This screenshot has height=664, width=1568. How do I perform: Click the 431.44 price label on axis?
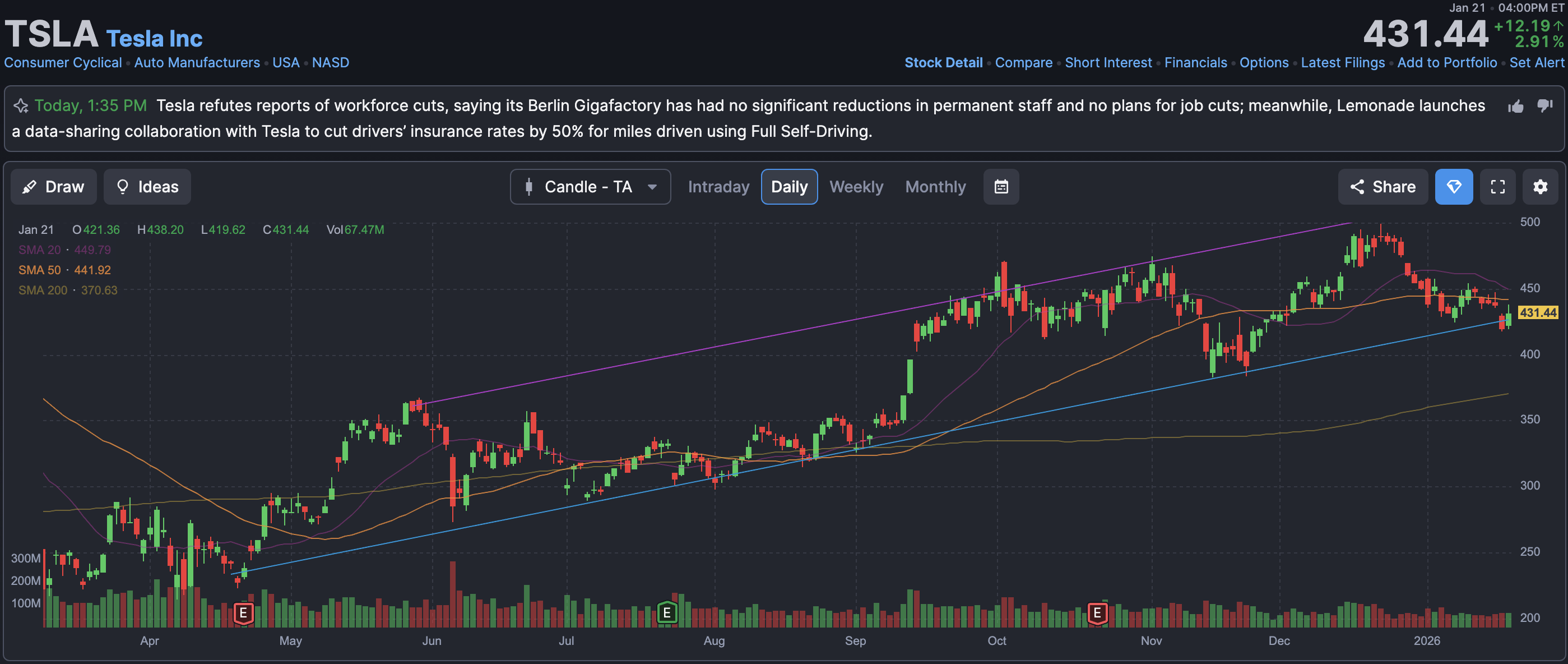(x=1538, y=312)
